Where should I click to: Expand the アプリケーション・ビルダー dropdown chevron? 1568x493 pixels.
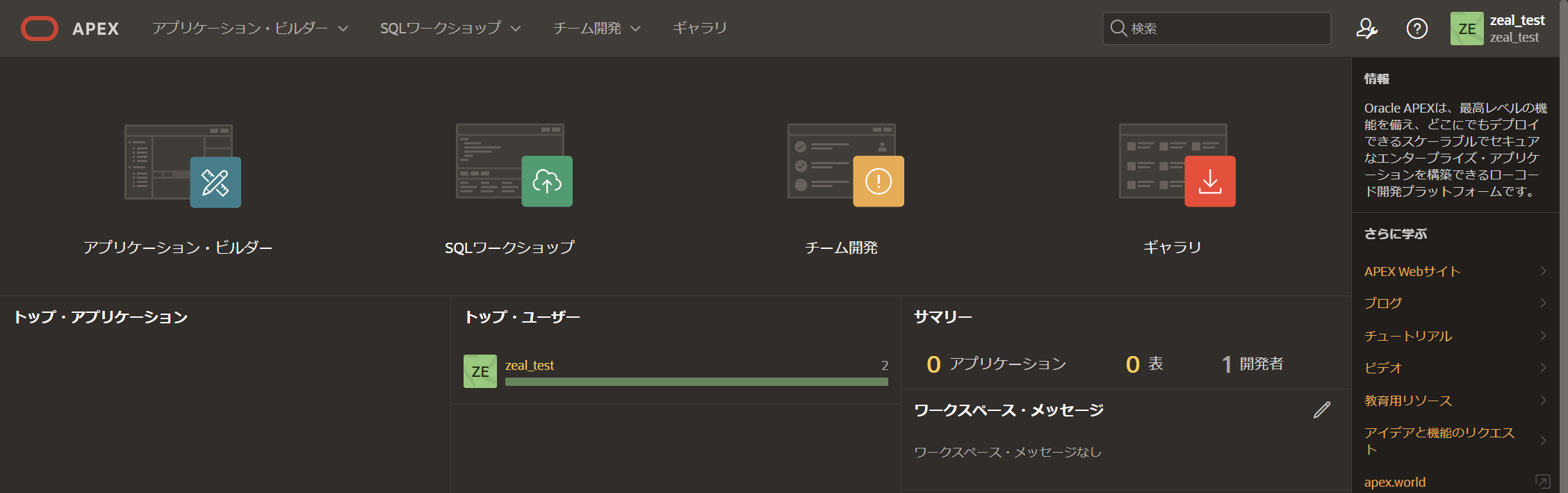coord(343,29)
